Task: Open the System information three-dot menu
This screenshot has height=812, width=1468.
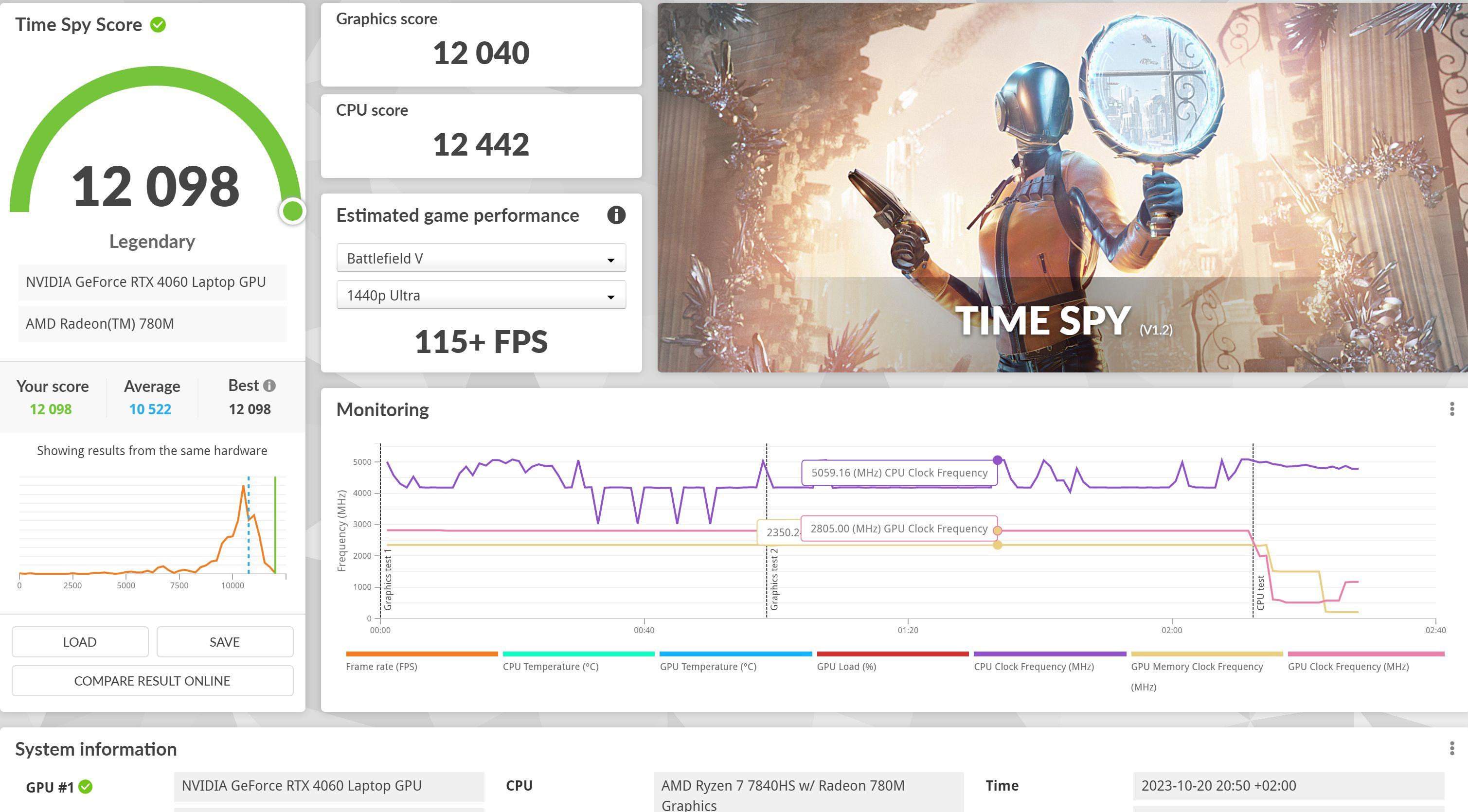Action: pyautogui.click(x=1451, y=749)
